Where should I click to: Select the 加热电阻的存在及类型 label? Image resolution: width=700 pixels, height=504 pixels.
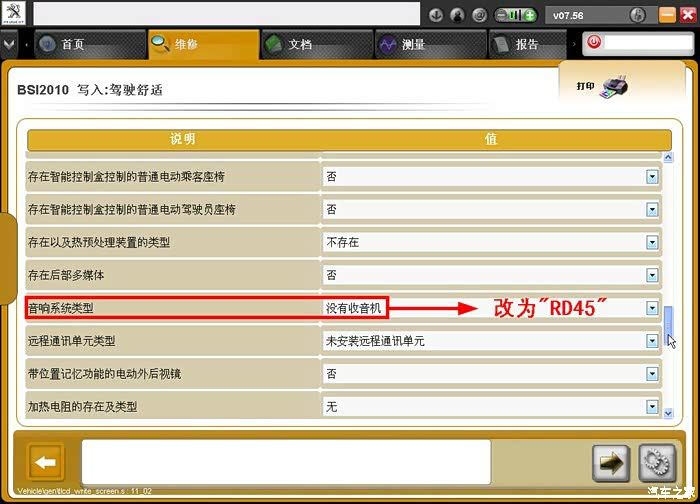83,407
